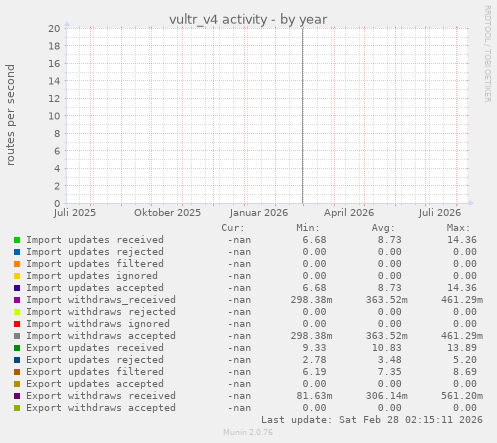
Task: Click the navy swatch for Export updates rejected
Action: tap(17, 360)
